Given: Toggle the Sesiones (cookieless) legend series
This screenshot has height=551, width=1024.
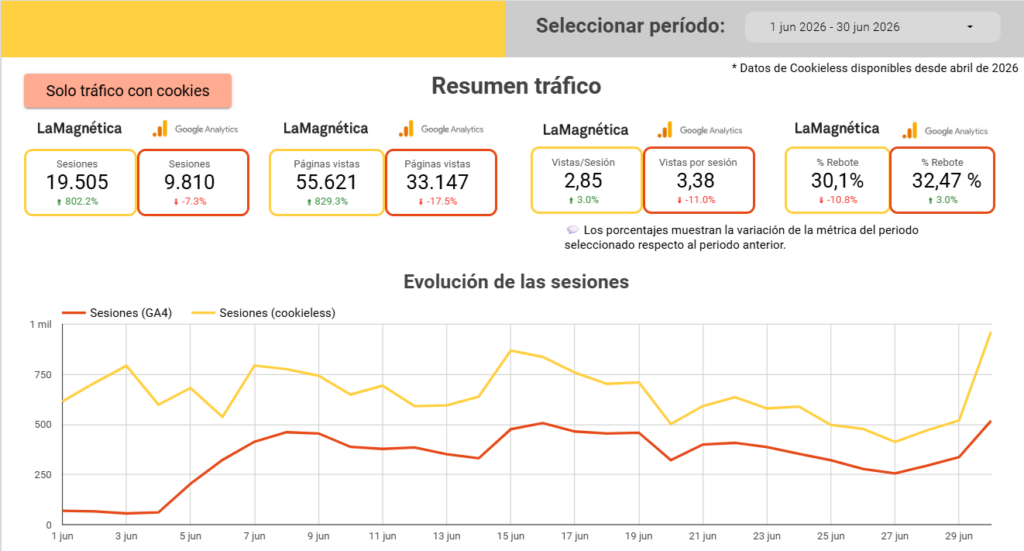Looking at the screenshot, I should tap(264, 313).
